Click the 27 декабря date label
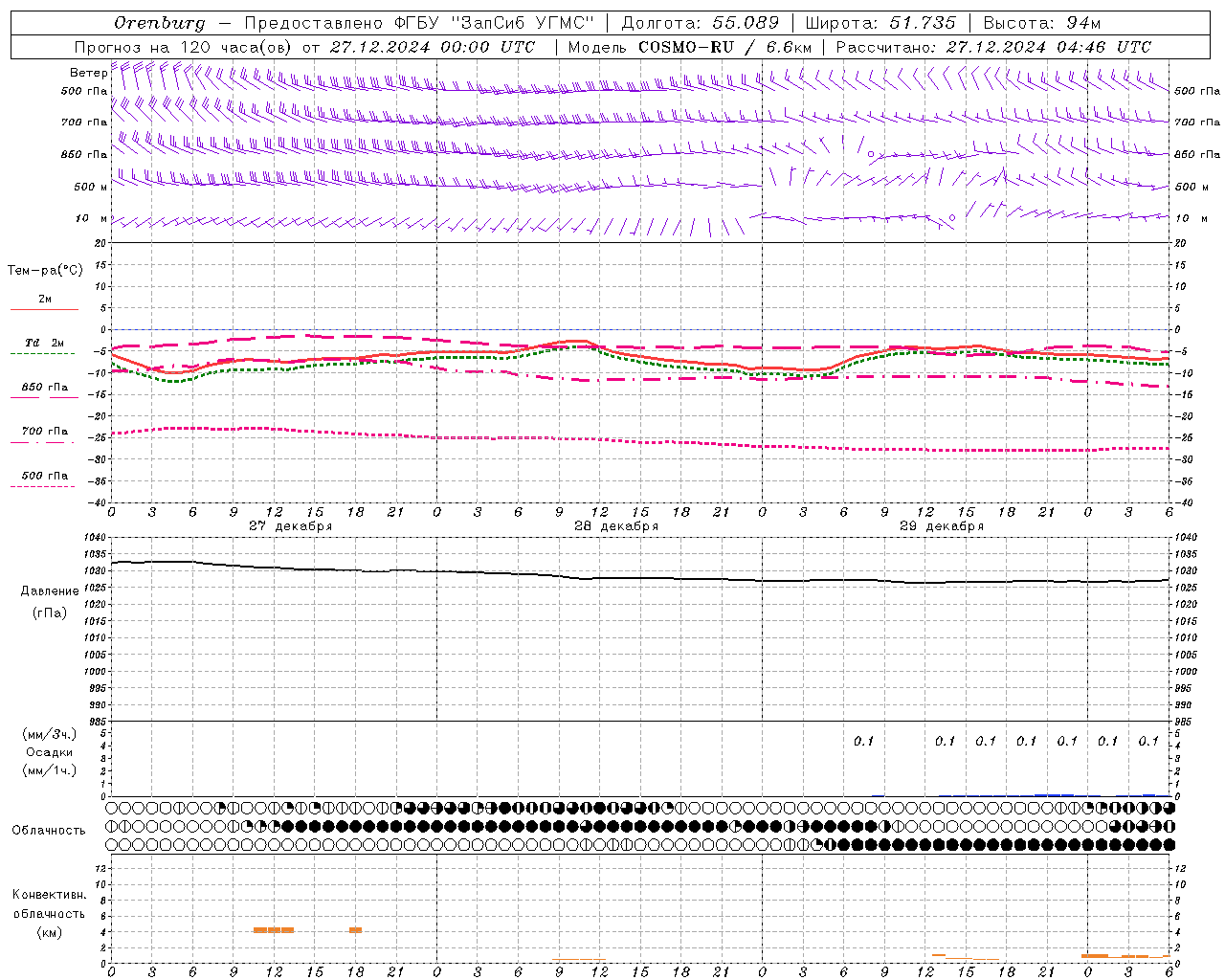 [291, 526]
